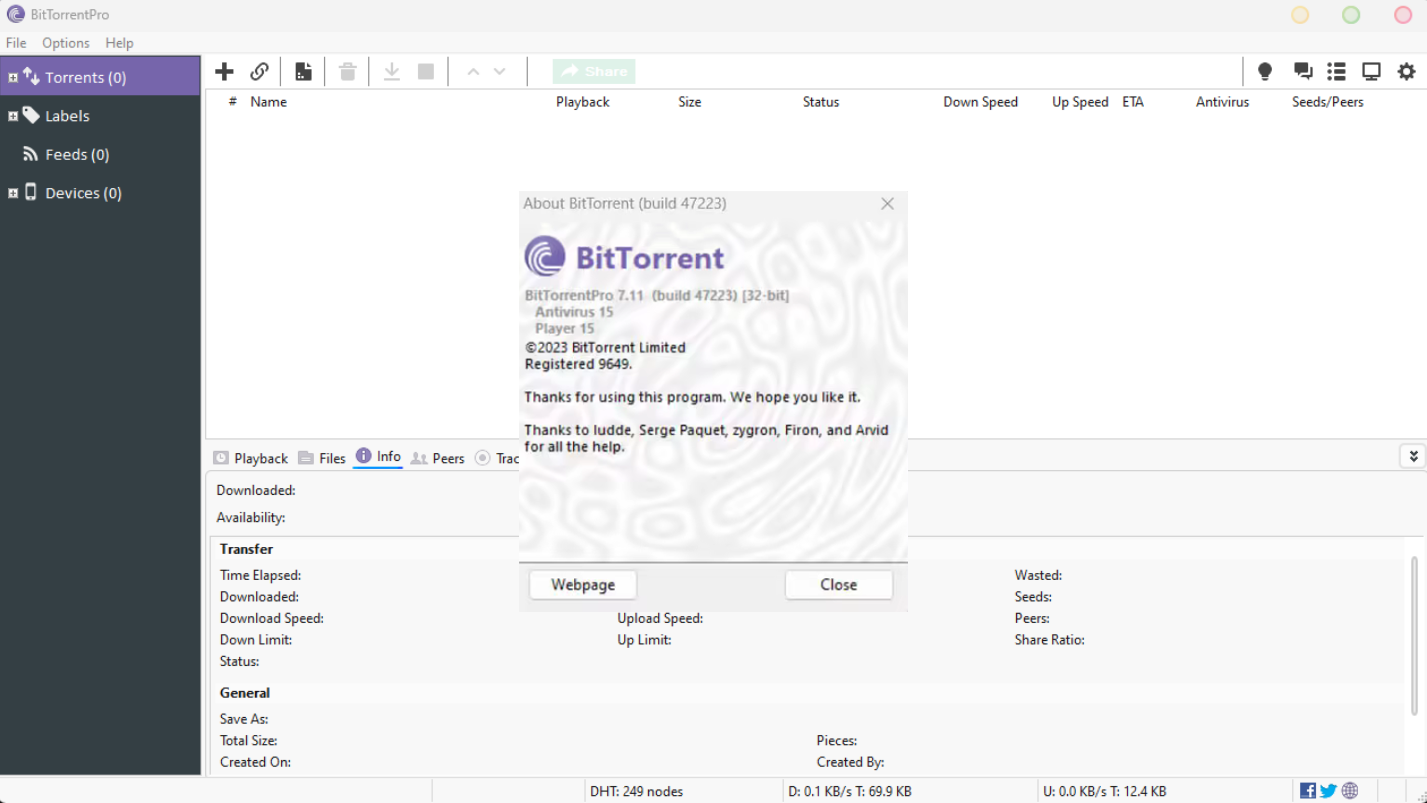This screenshot has height=803, width=1427.
Task: Click the lightbulb icon in toolbar
Action: click(x=1265, y=71)
